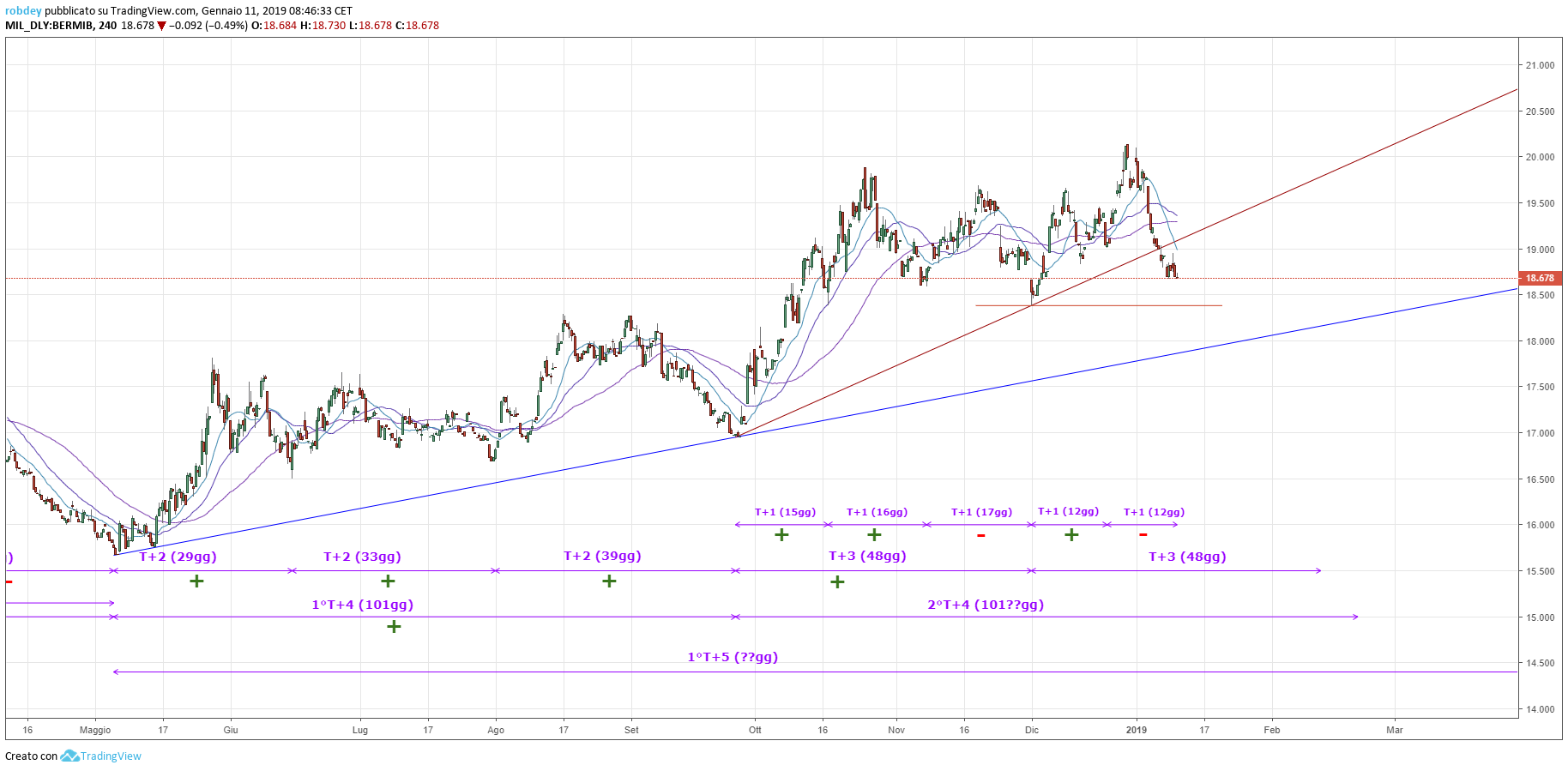Click the red down-arrow price change icon
1568x771 pixels.
point(161,26)
